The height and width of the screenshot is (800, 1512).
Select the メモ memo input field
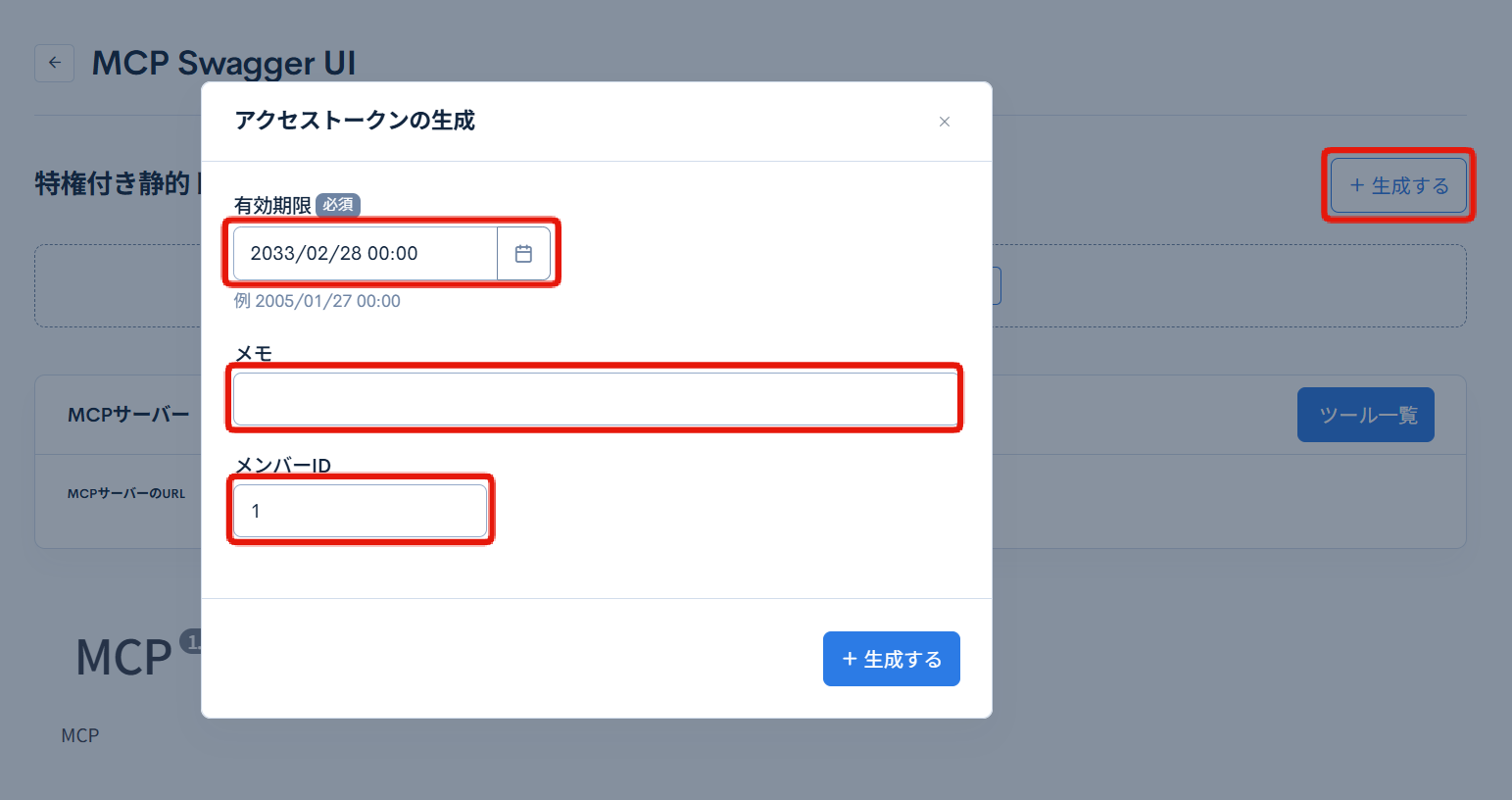pos(594,398)
